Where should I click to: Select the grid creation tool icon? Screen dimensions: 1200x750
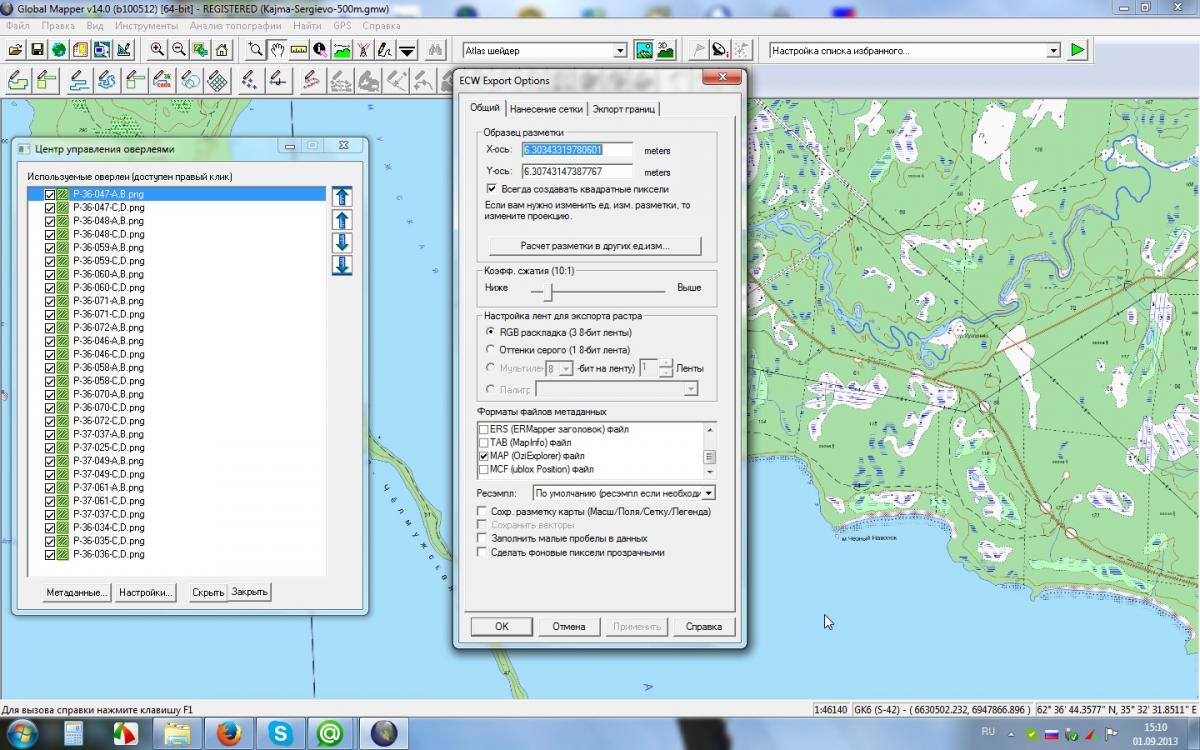tap(217, 80)
